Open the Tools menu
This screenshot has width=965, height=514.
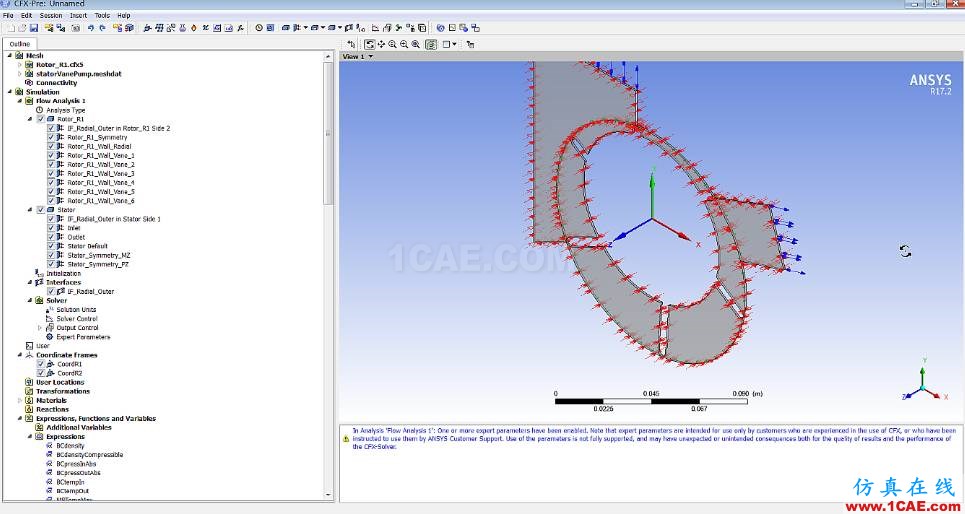(102, 15)
